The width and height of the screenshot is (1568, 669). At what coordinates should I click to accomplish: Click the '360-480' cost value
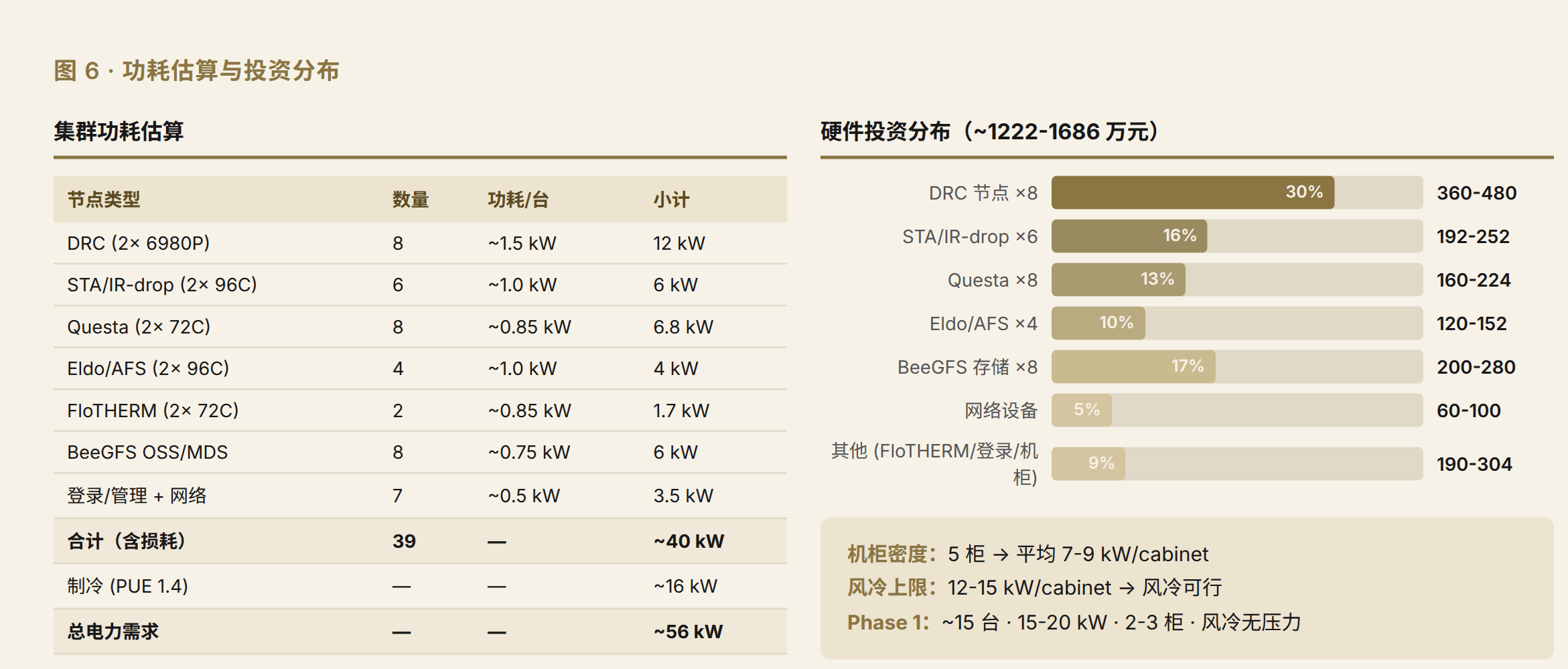tap(1476, 193)
